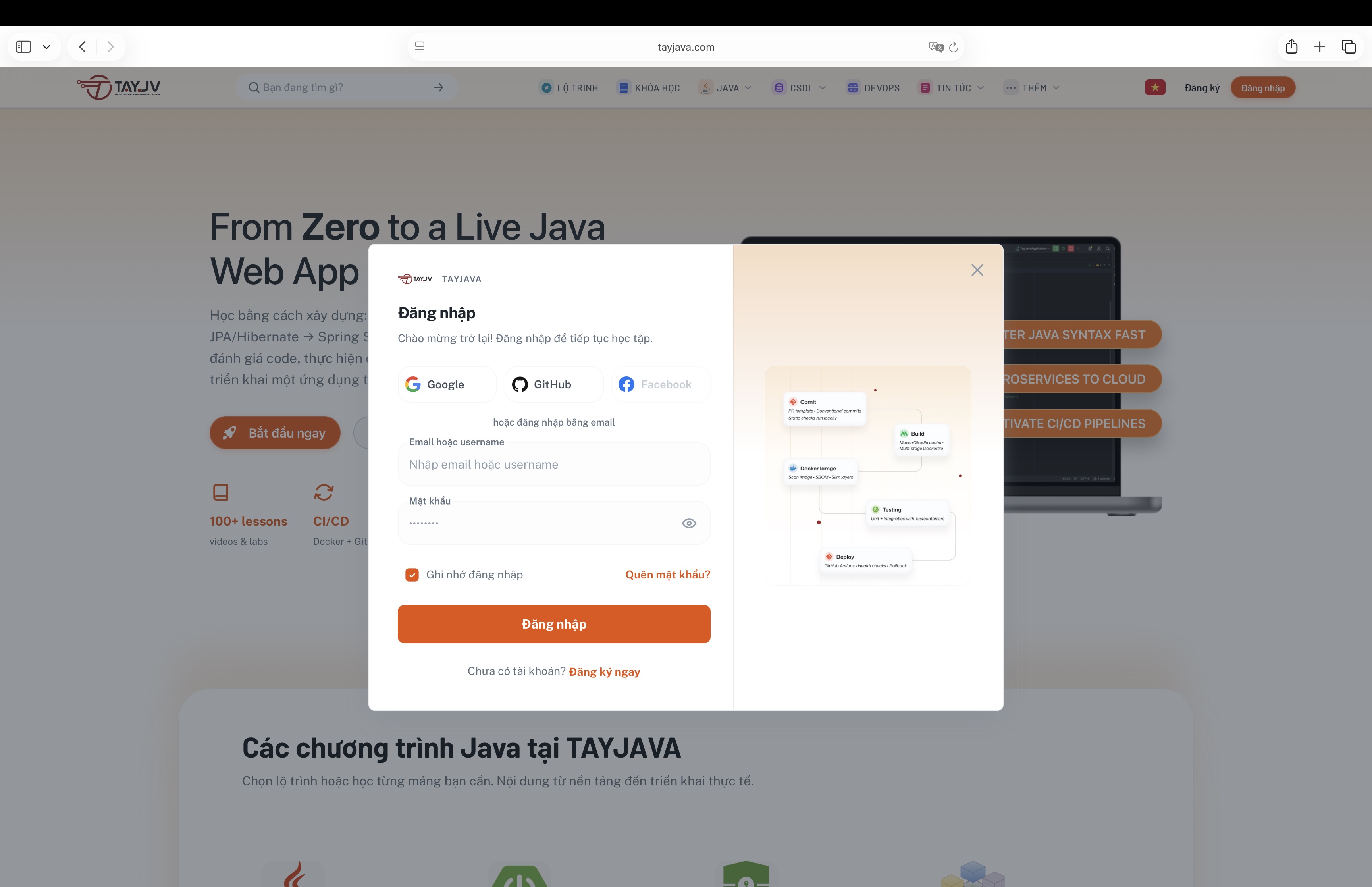Submit search with the arrow icon
The width and height of the screenshot is (1372, 887).
tap(438, 87)
